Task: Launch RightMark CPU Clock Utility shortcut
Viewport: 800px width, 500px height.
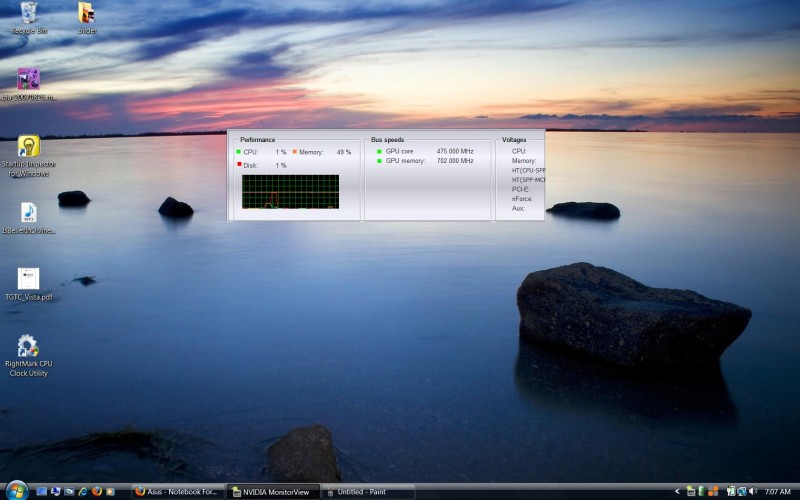Action: click(x=28, y=347)
